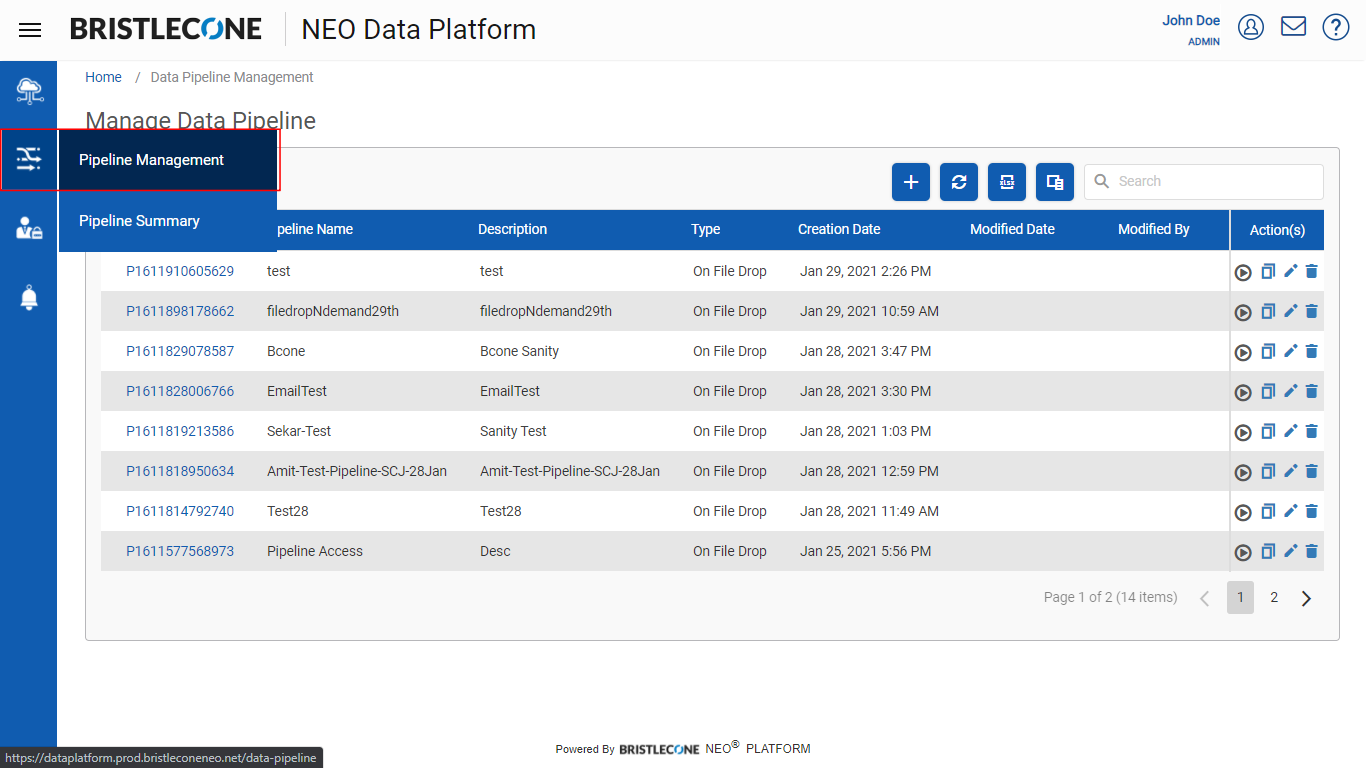
Task: Delete the Pipeline Access pipeline
Action: coord(1312,551)
